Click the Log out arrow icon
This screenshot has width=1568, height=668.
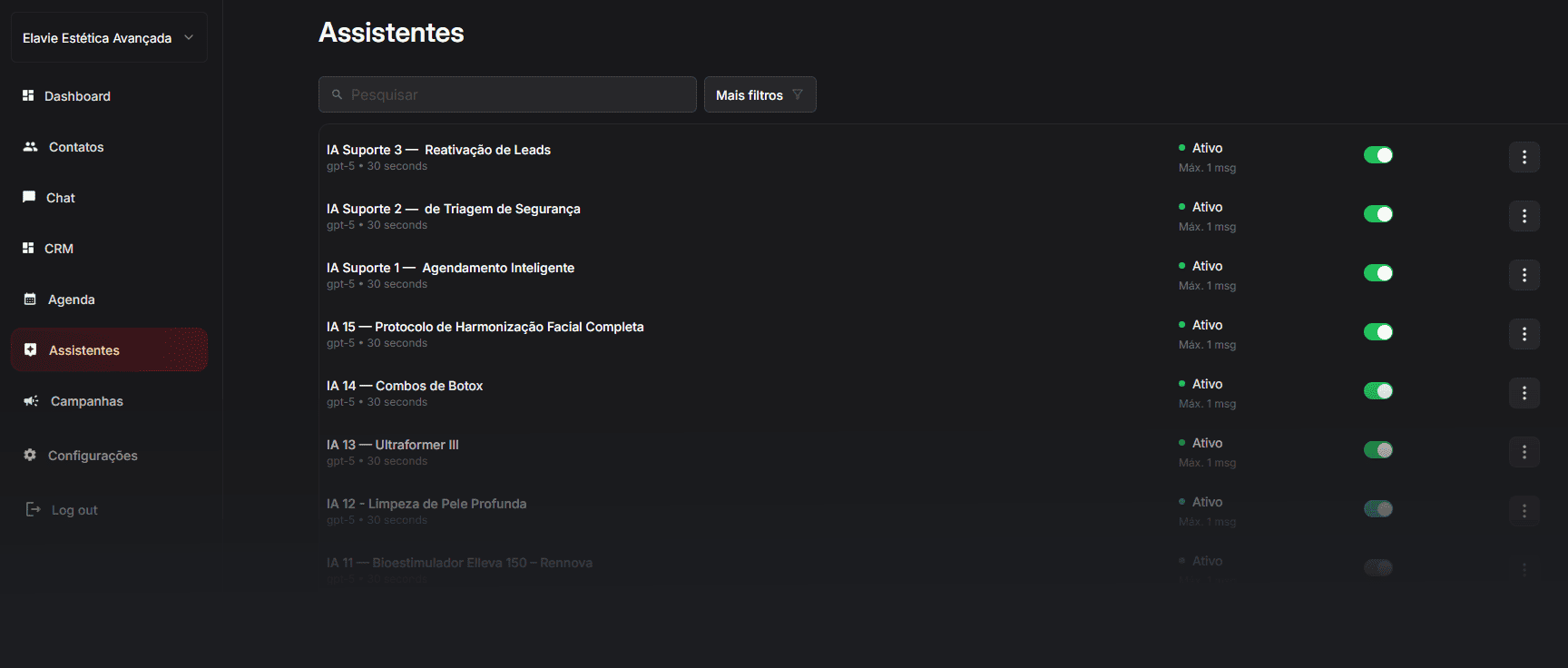(x=33, y=509)
